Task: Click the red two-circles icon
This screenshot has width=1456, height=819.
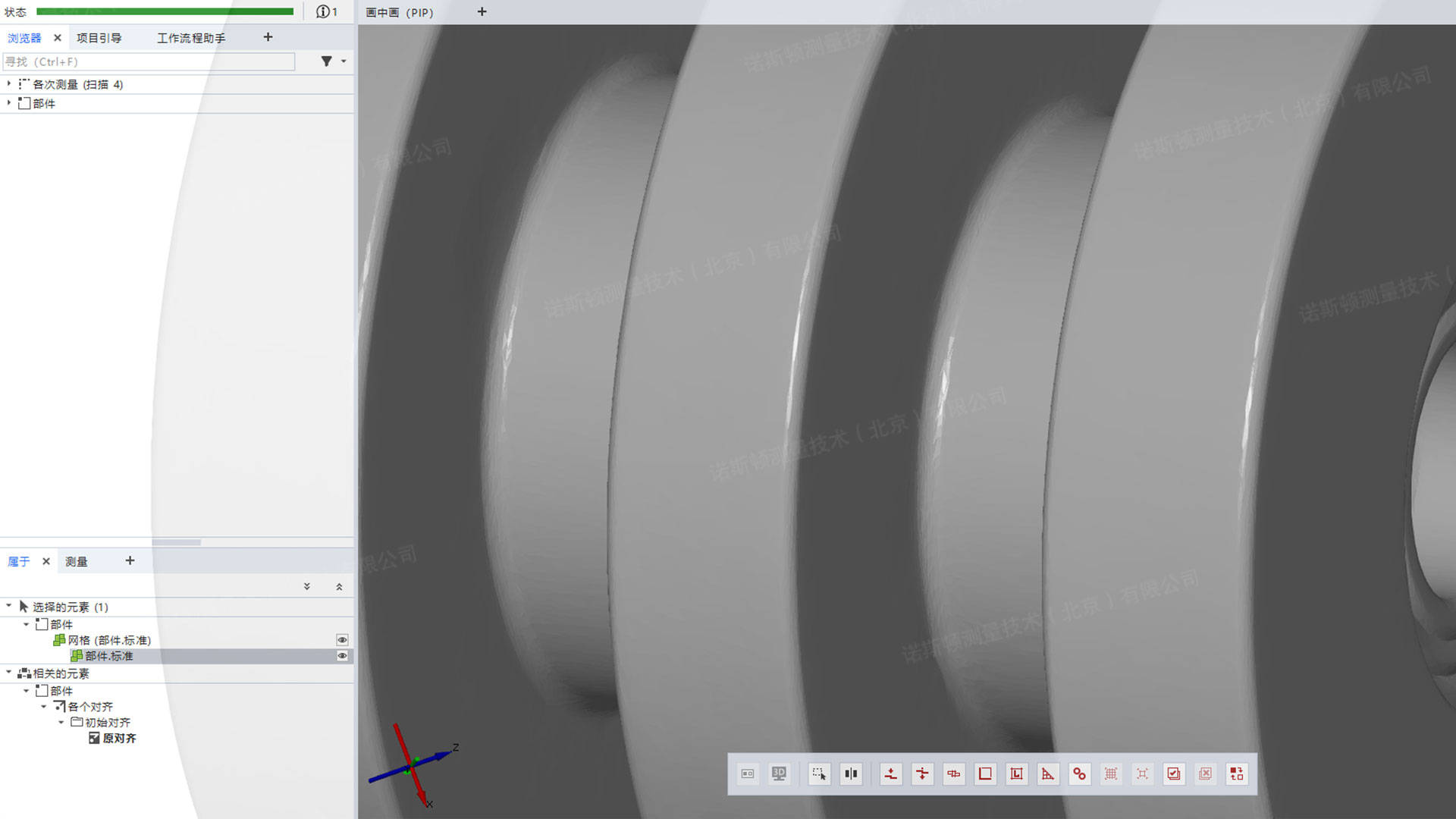Action: [1079, 774]
